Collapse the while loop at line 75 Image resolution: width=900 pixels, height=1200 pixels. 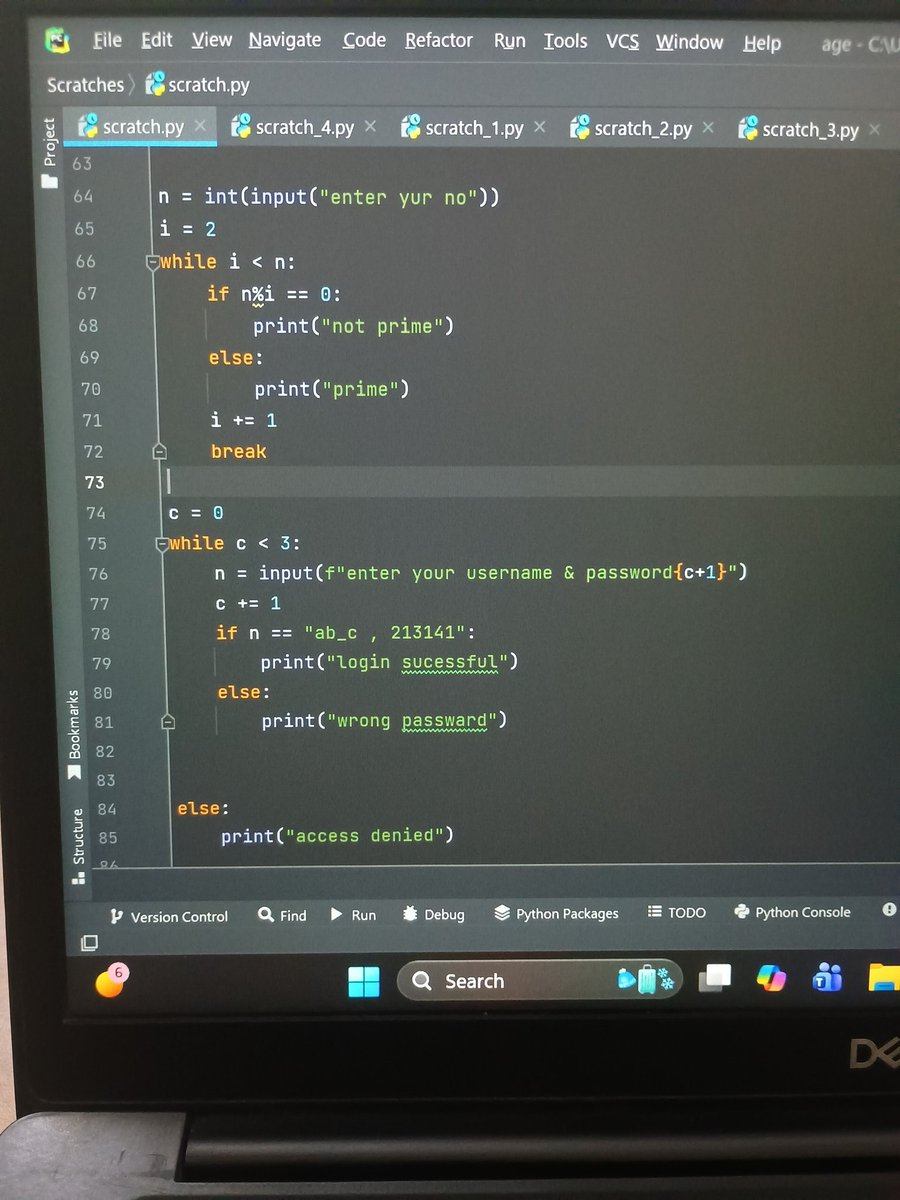[x=161, y=543]
